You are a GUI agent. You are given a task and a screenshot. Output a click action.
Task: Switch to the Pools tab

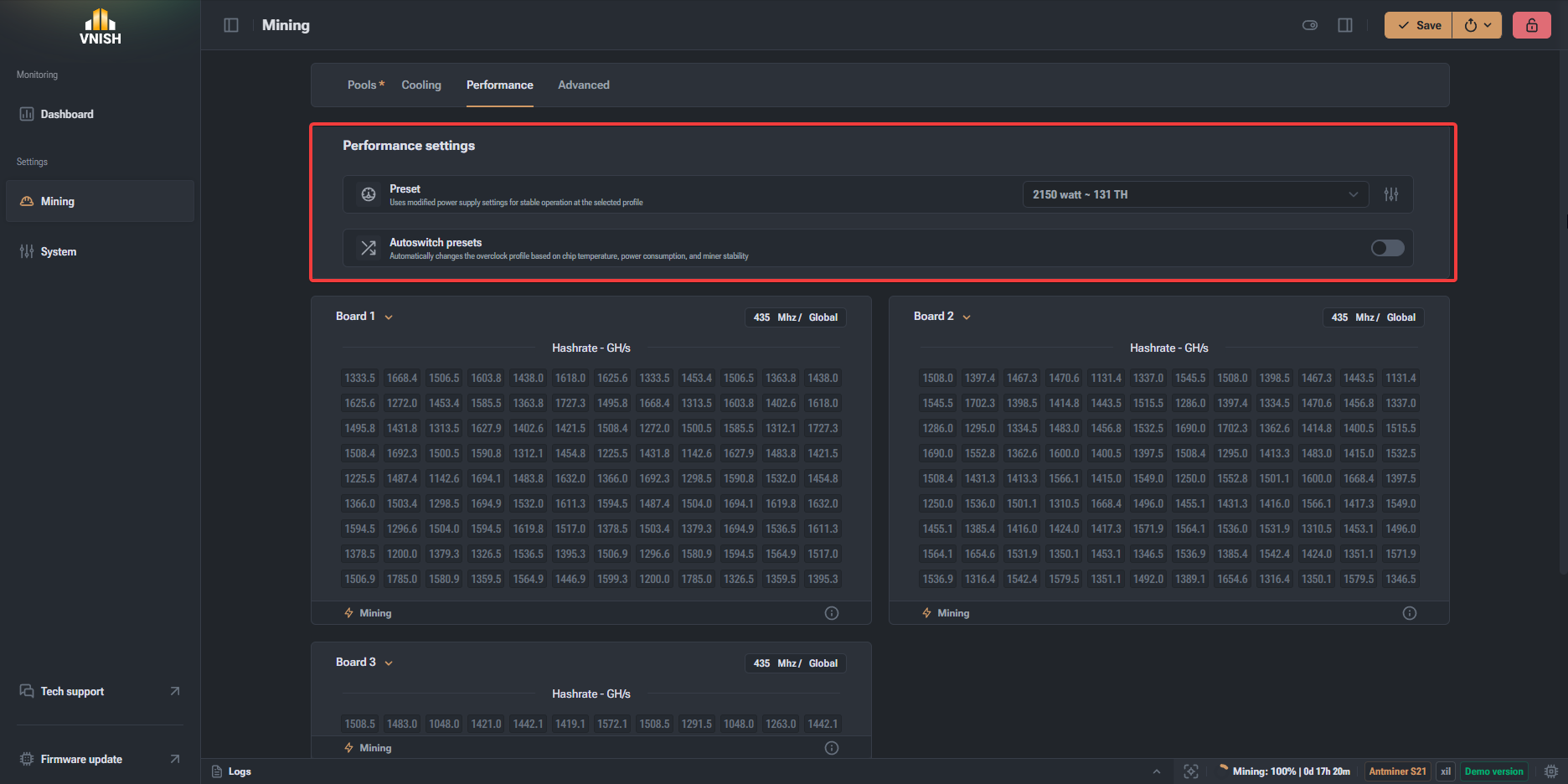tap(365, 85)
